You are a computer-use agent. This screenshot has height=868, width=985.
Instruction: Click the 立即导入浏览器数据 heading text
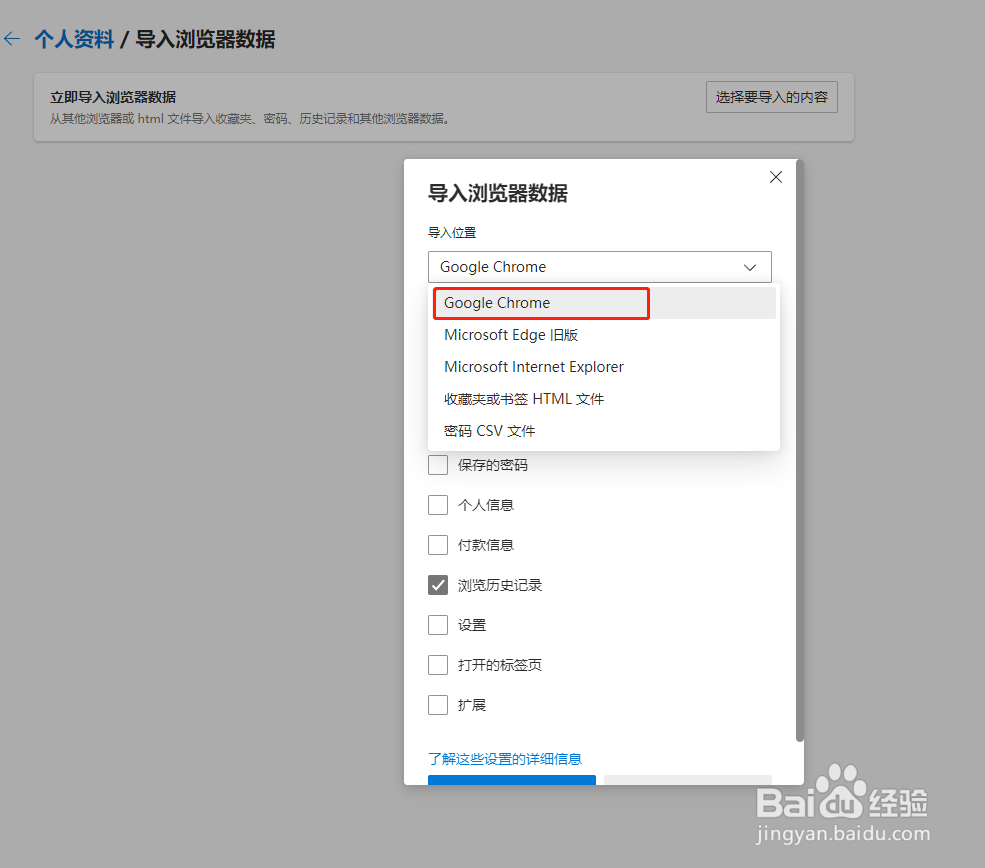(x=113, y=97)
